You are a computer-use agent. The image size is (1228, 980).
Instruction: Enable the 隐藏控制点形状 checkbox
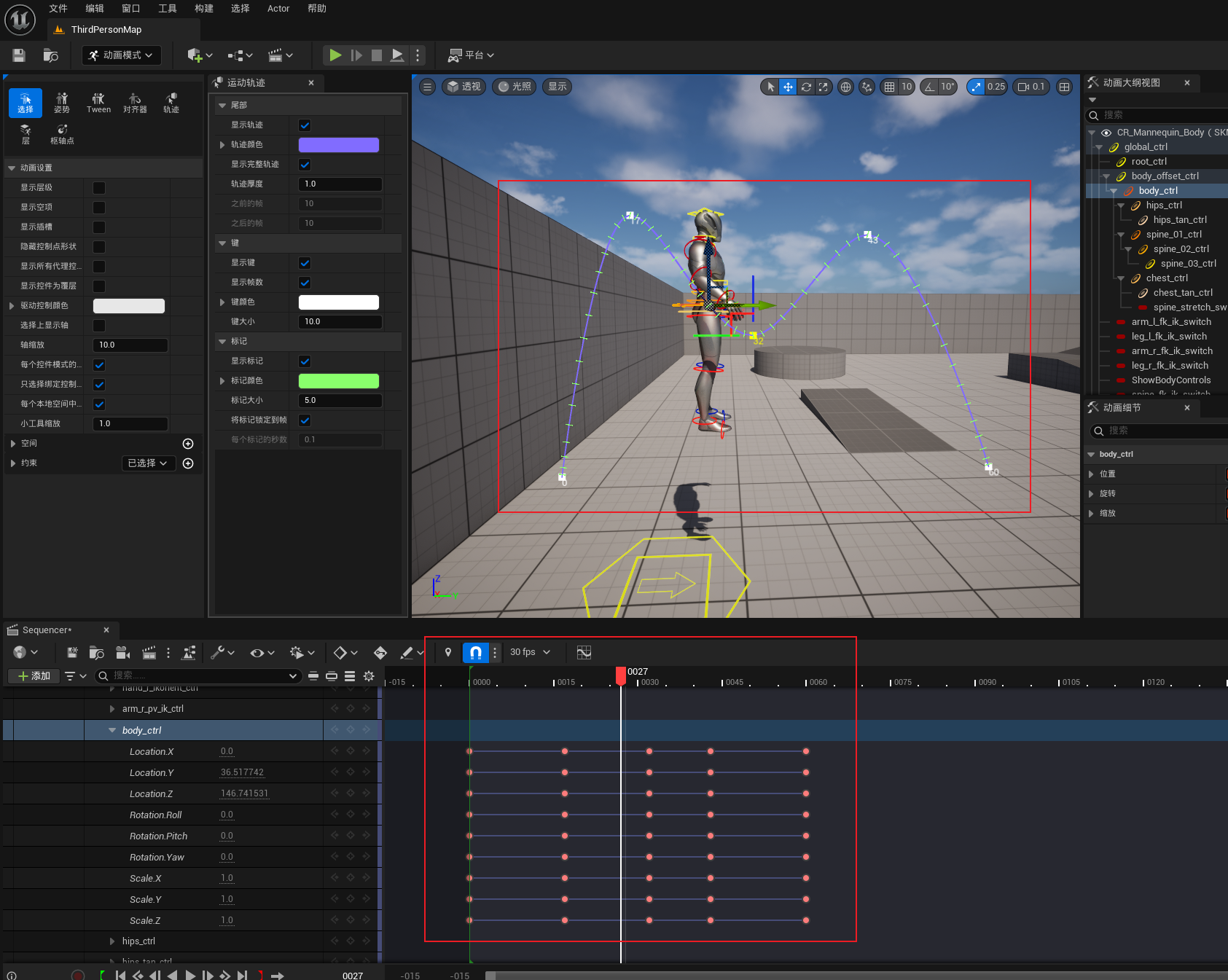(x=99, y=247)
